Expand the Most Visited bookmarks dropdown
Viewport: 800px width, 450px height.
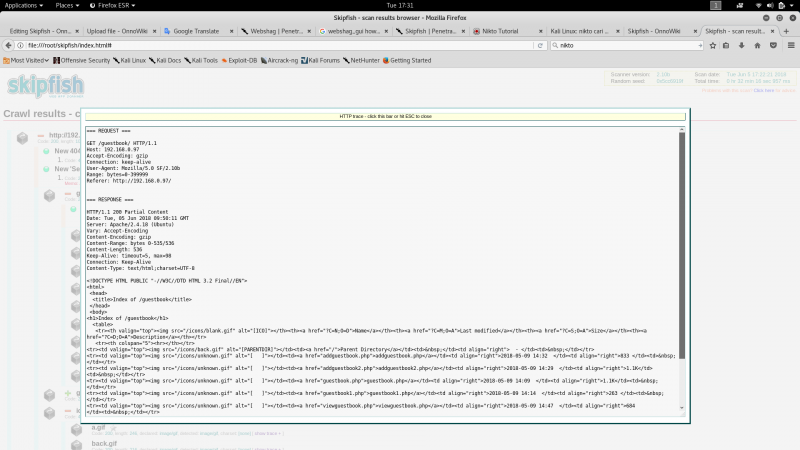26,60
